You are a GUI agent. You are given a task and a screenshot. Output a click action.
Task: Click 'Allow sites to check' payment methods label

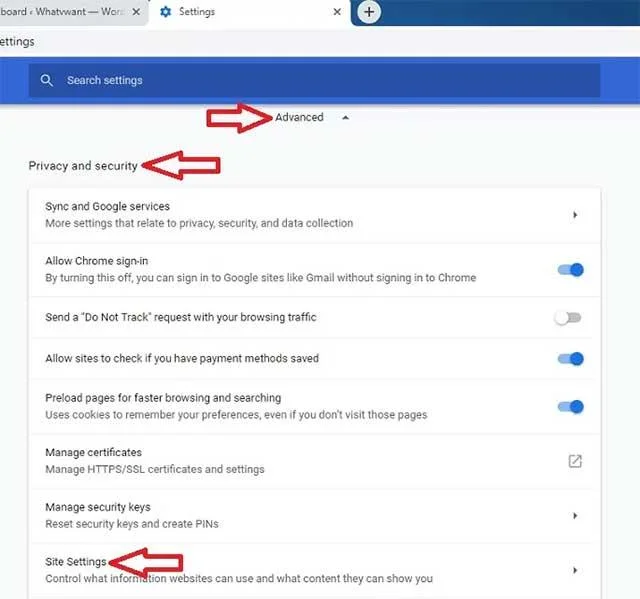[x=182, y=358]
